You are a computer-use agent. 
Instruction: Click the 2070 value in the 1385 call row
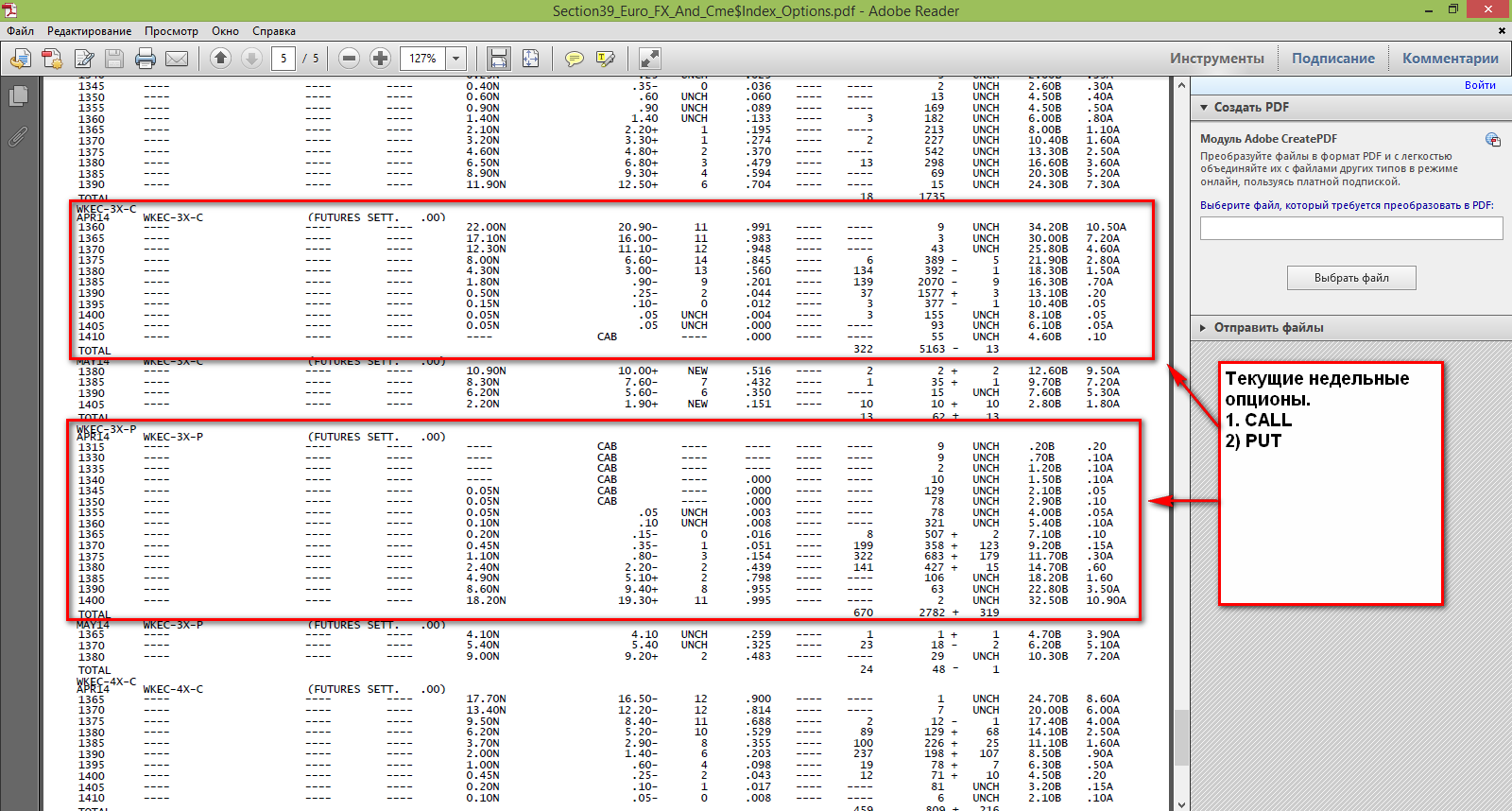(x=931, y=283)
